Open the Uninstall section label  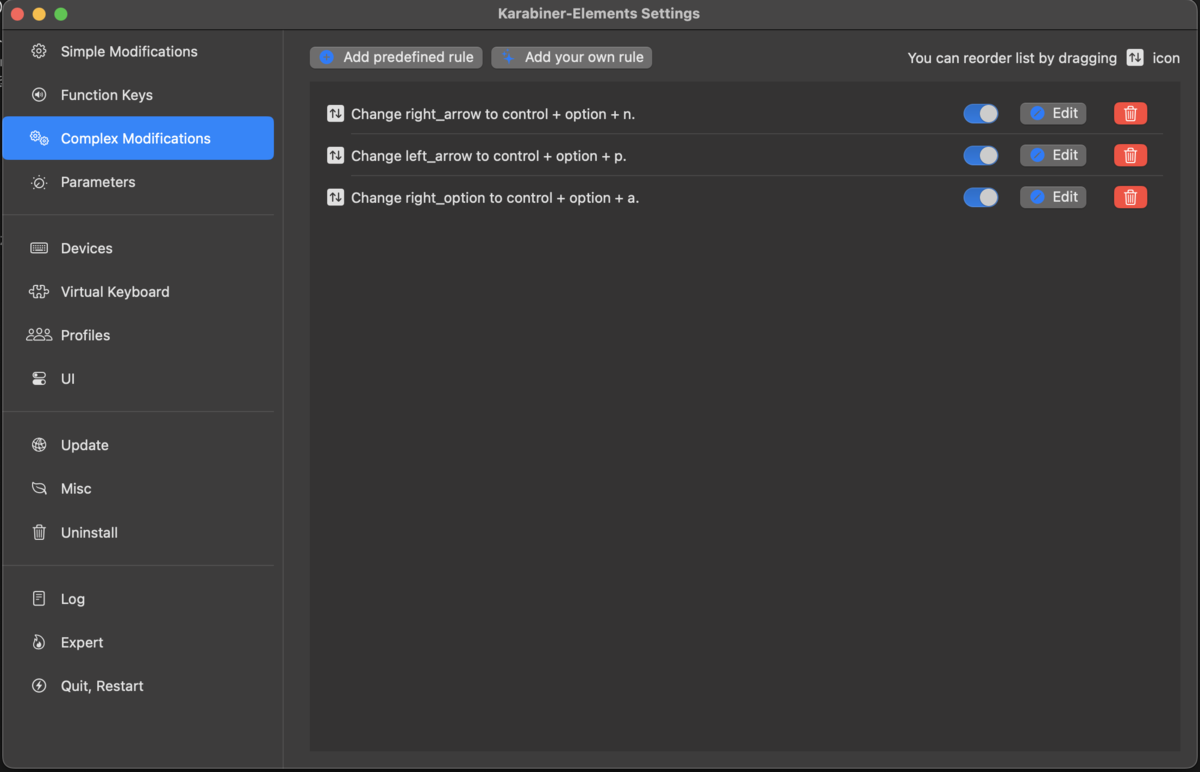coord(89,532)
